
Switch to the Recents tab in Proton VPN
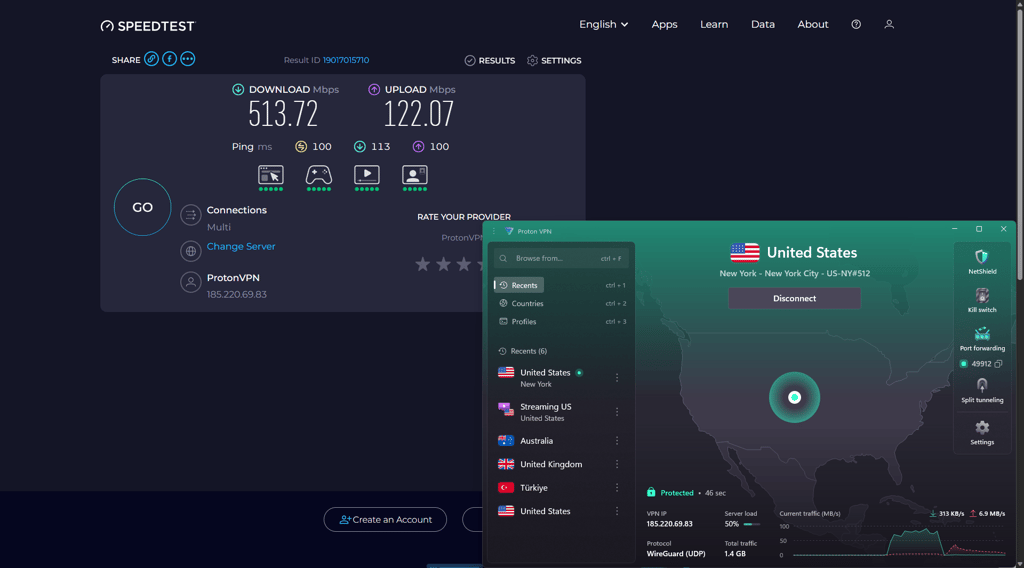[x=519, y=285]
